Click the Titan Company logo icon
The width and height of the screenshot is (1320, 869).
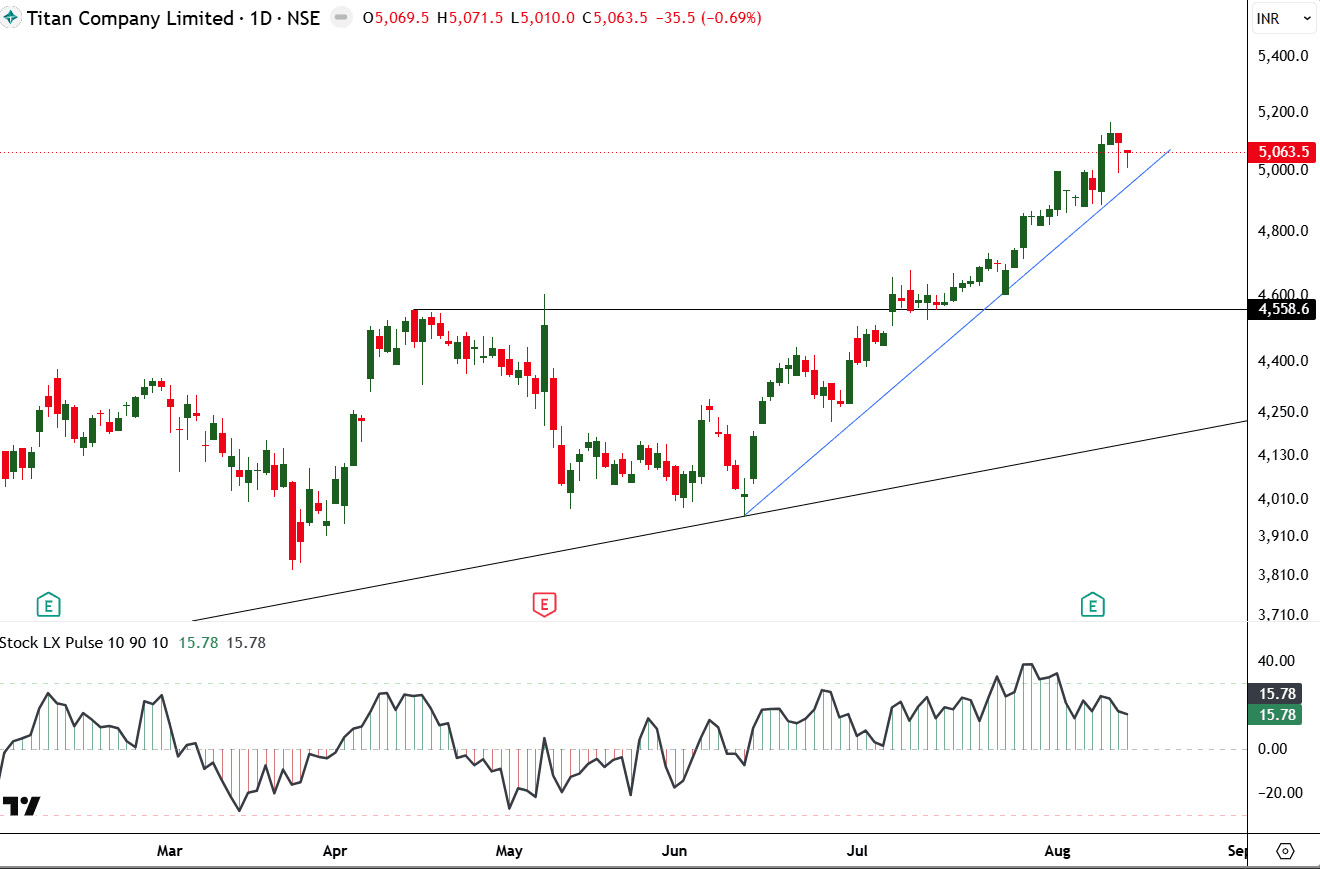coord(11,18)
